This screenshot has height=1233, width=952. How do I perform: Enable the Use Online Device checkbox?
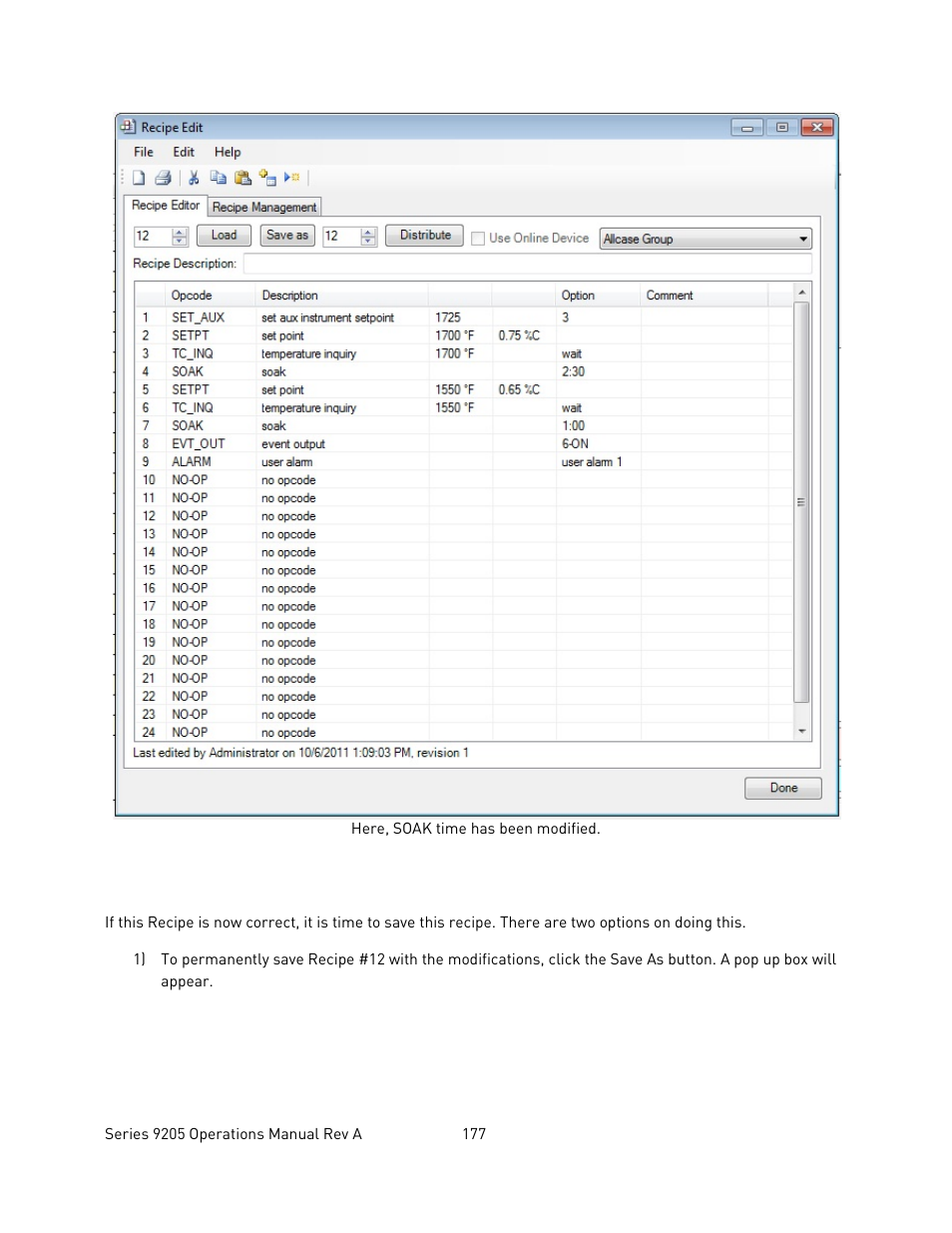click(478, 239)
